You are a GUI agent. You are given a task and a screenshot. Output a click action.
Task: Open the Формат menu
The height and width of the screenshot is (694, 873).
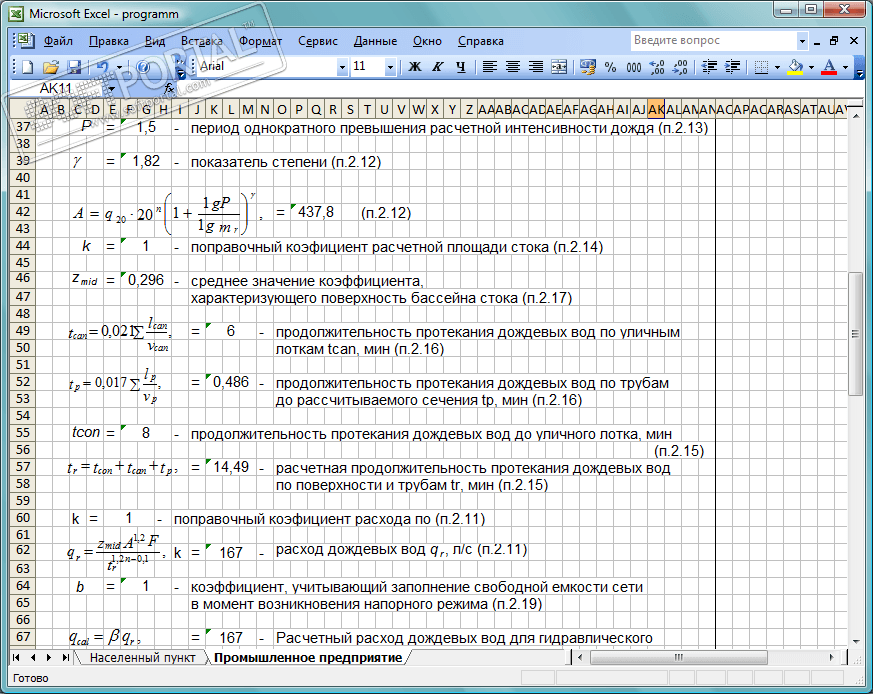pyautogui.click(x=261, y=41)
